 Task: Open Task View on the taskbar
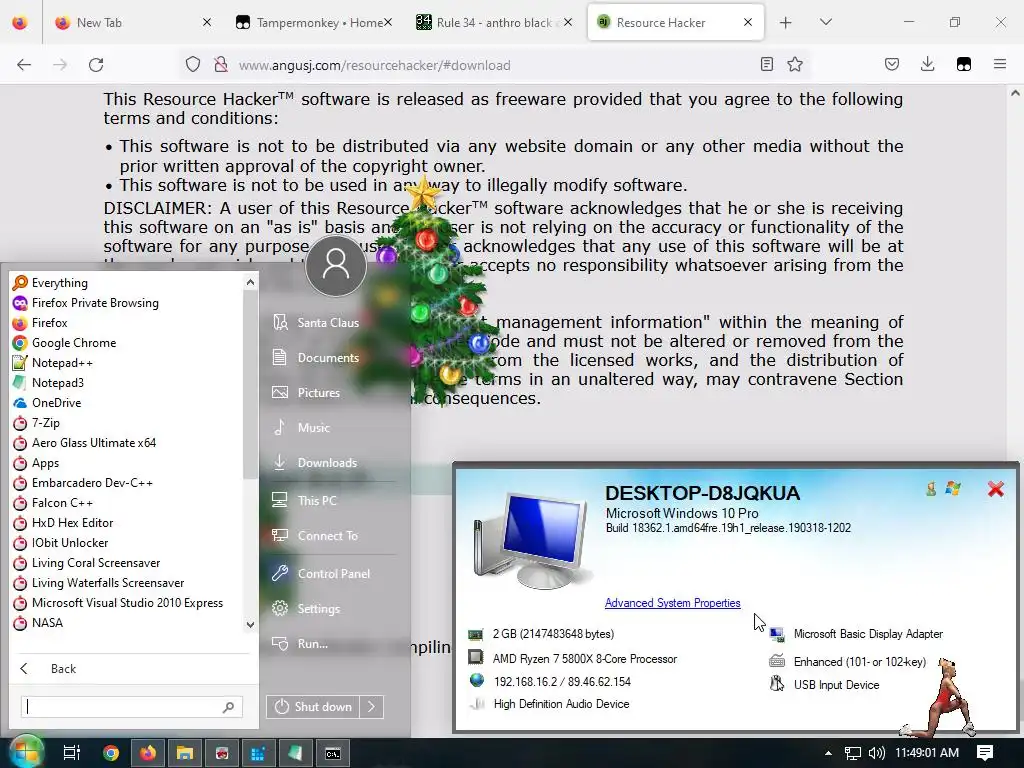tap(71, 753)
